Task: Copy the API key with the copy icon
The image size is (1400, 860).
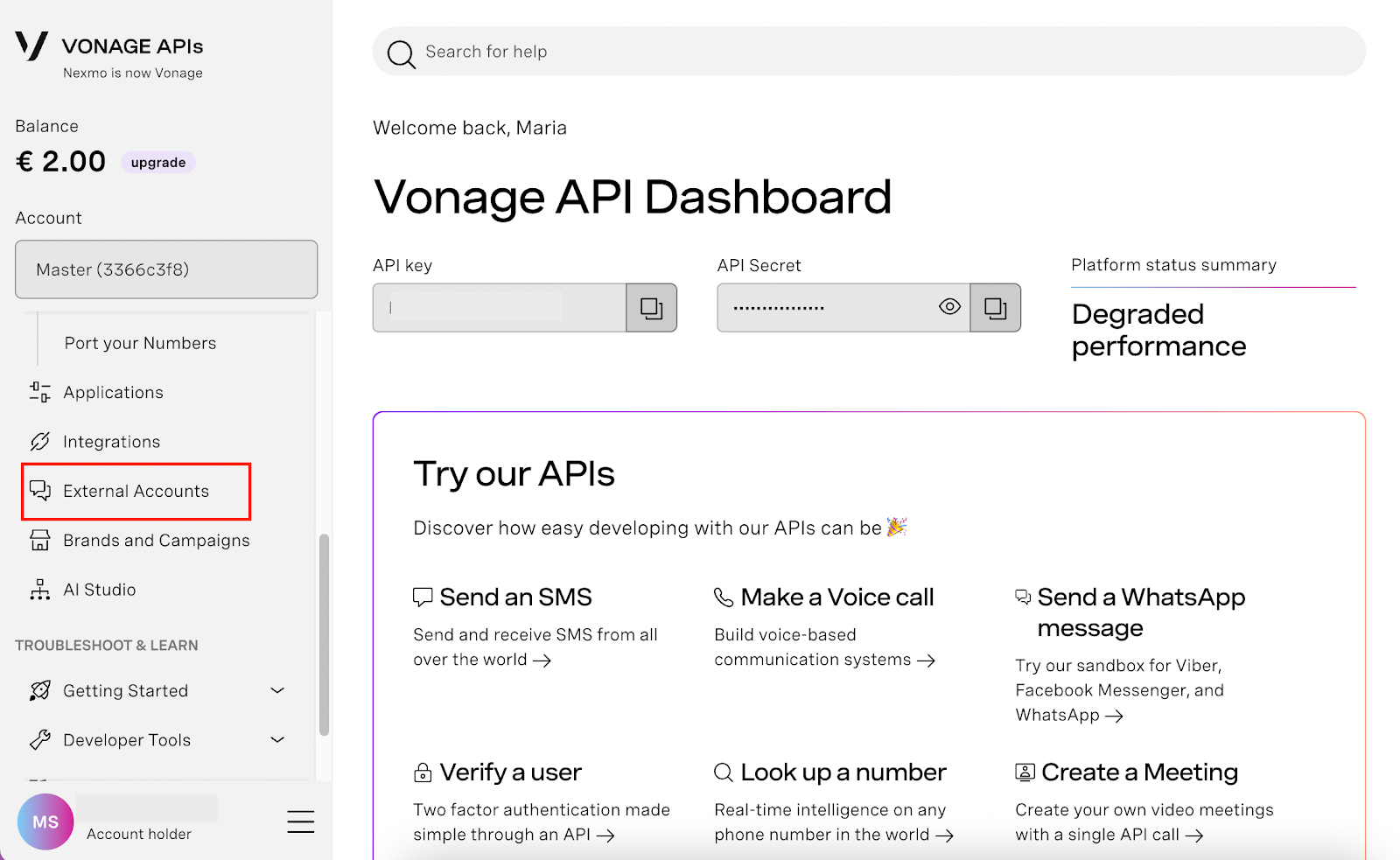Action: [651, 308]
